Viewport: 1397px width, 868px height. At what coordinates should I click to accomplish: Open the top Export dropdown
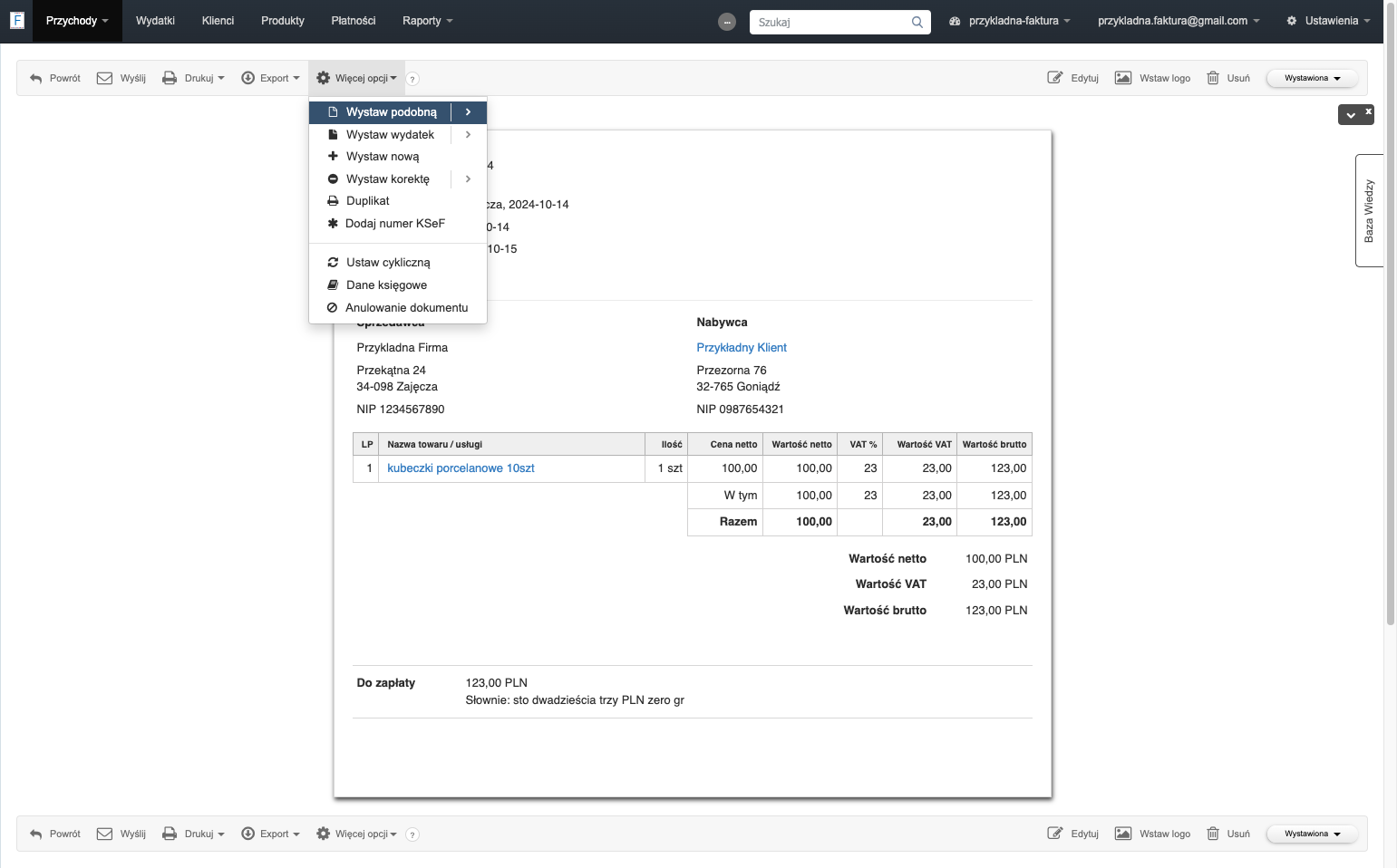[x=270, y=78]
